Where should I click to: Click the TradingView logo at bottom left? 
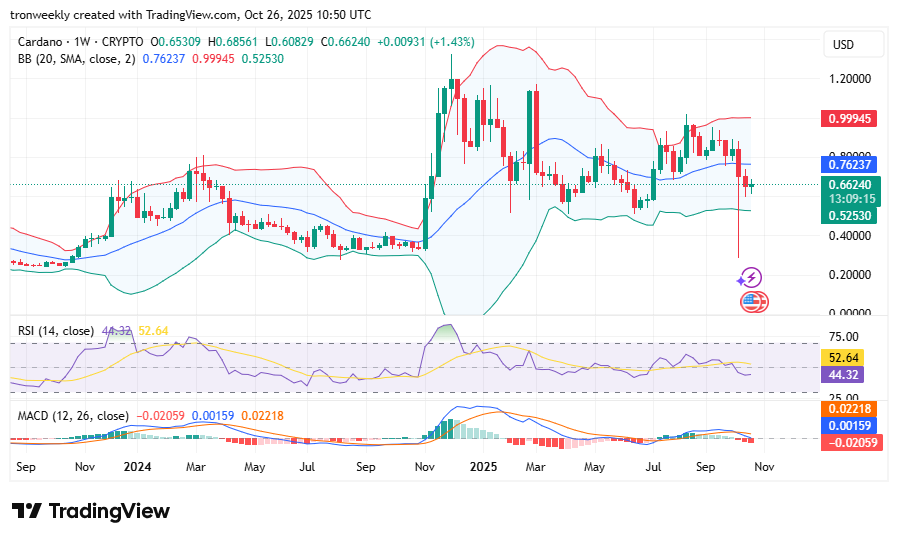coord(91,511)
